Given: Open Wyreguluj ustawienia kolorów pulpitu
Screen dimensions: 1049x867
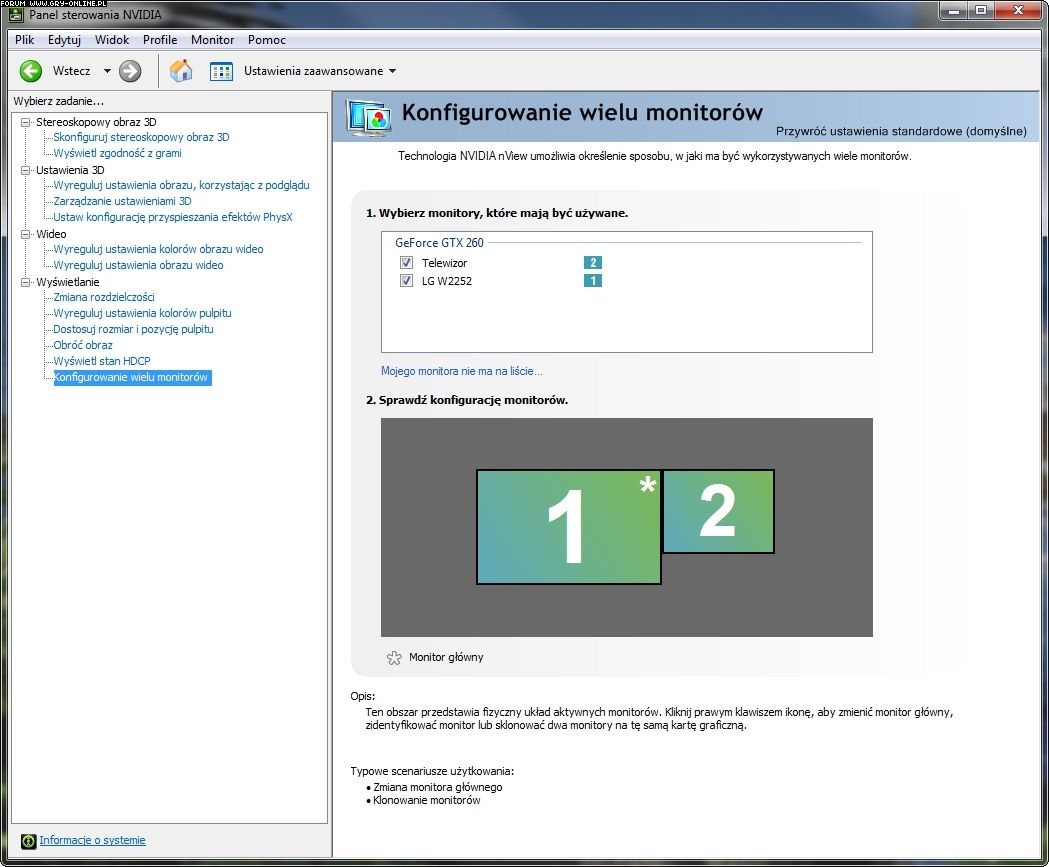Looking at the screenshot, I should click(142, 313).
